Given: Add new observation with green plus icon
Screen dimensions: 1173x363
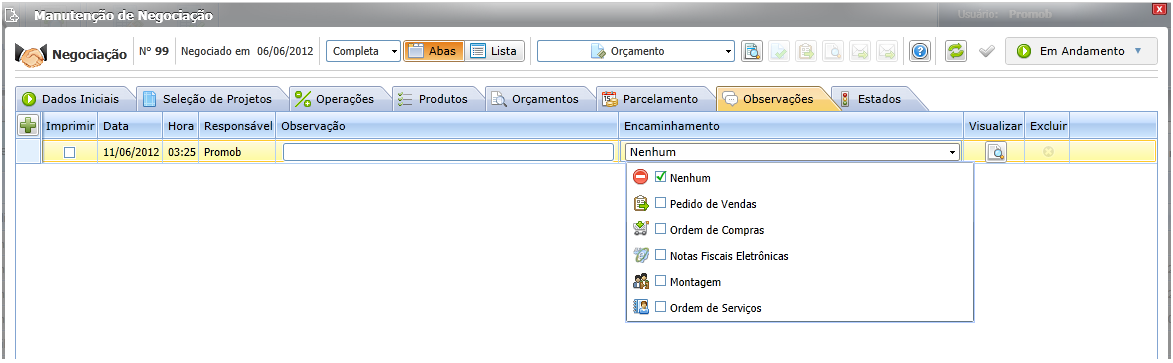Looking at the screenshot, I should 28,126.
